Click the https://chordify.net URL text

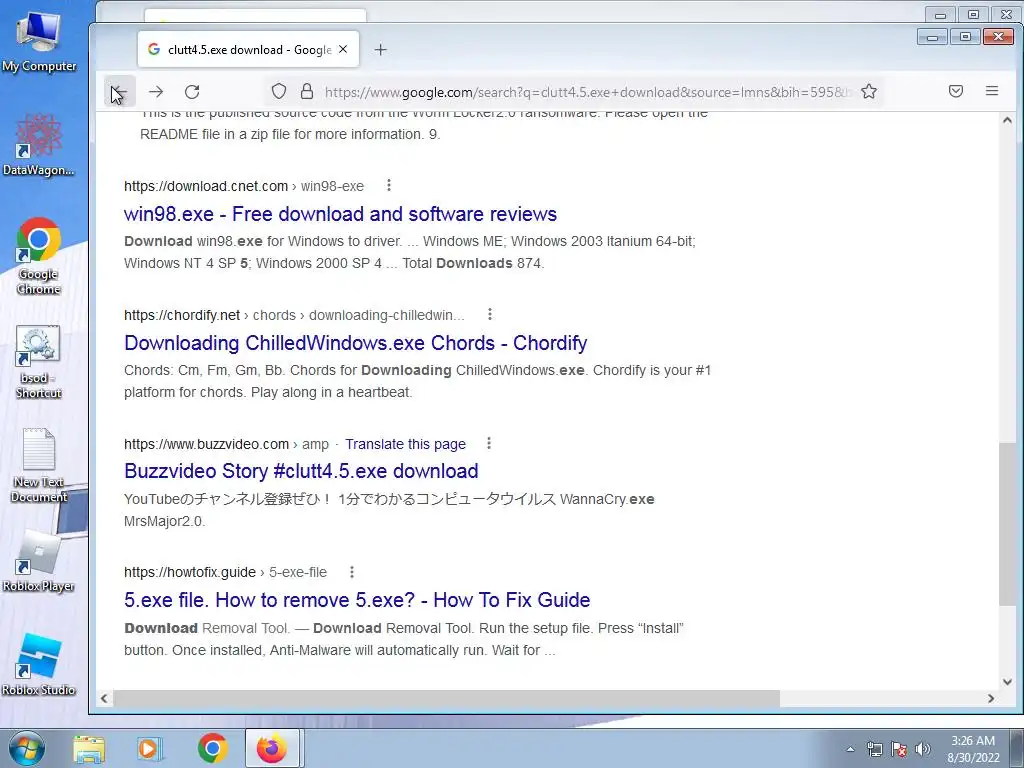[x=182, y=315]
